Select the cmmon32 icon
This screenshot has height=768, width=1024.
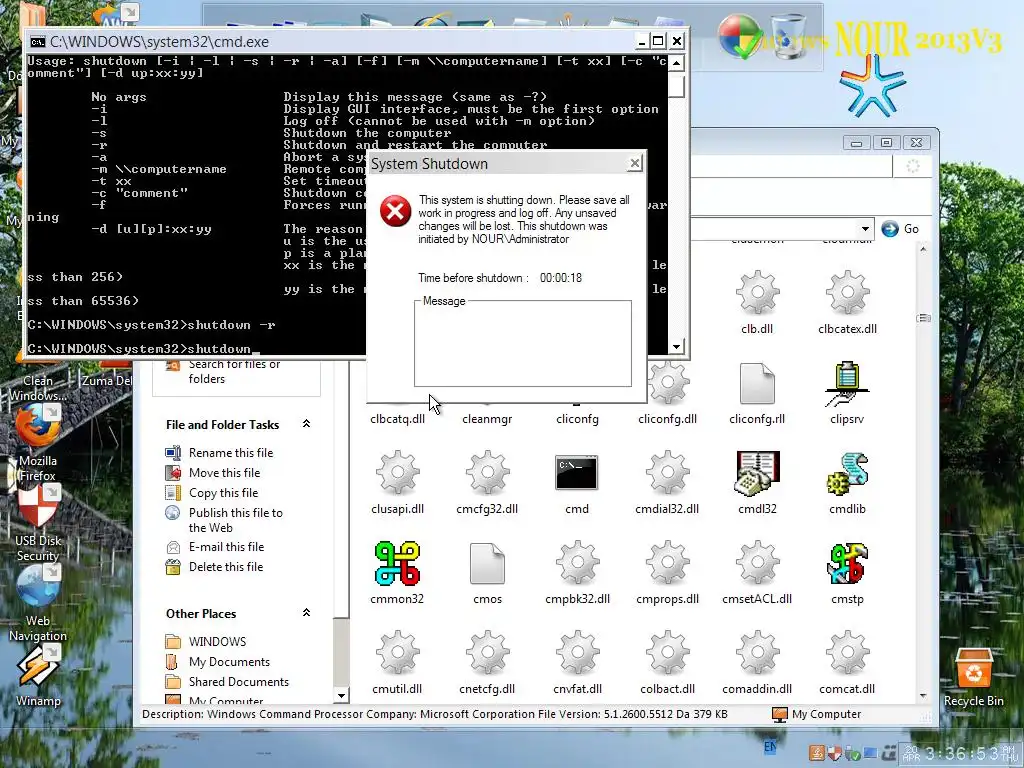(x=397, y=563)
